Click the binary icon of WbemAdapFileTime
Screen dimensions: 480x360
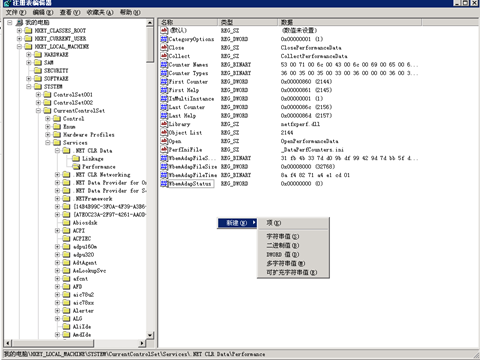tap(164, 175)
